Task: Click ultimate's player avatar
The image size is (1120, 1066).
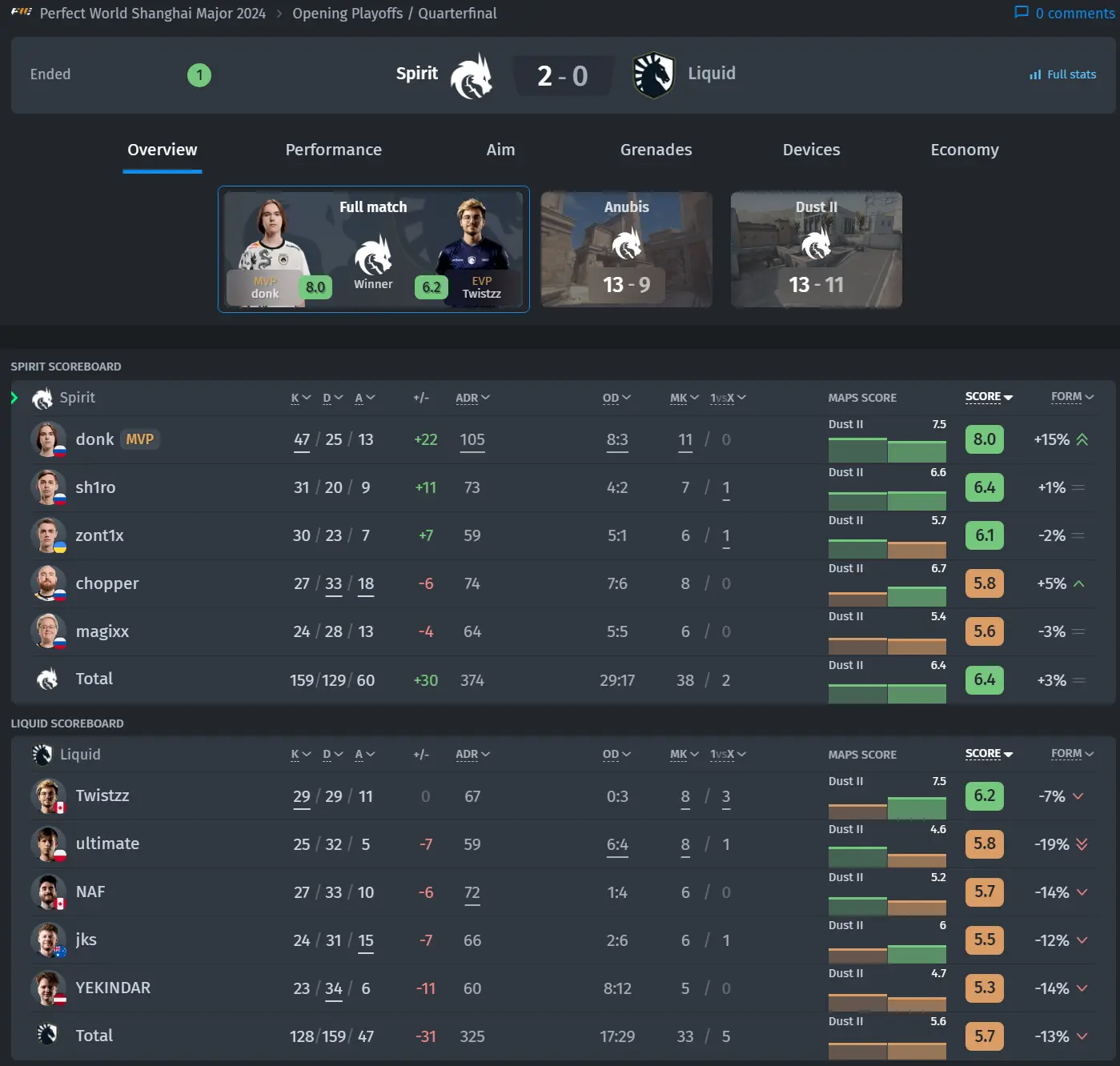Action: (48, 844)
